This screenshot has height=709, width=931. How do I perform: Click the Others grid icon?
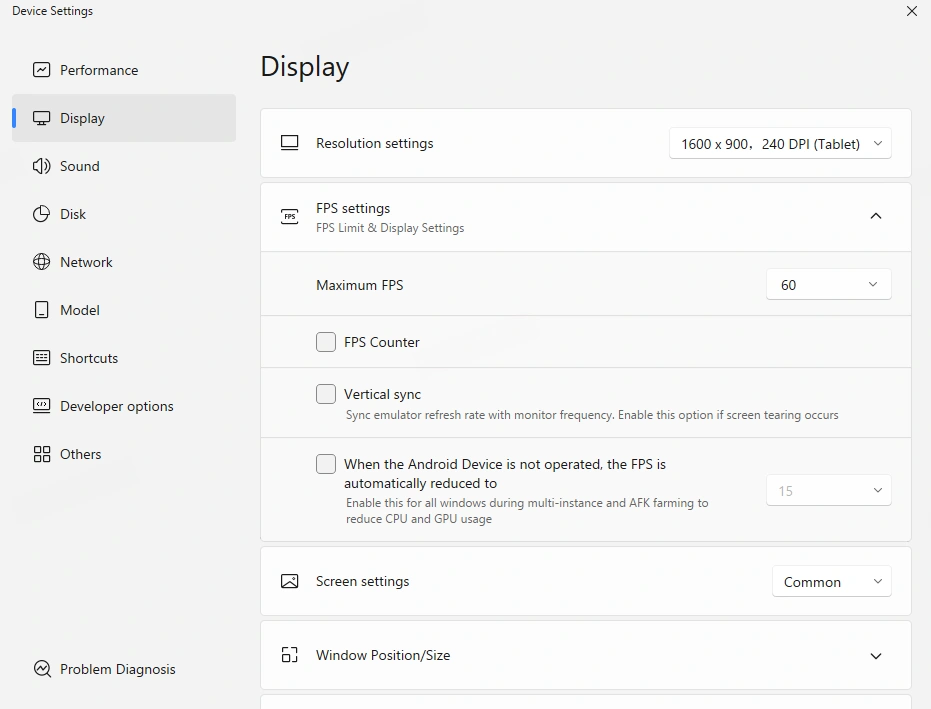point(42,454)
